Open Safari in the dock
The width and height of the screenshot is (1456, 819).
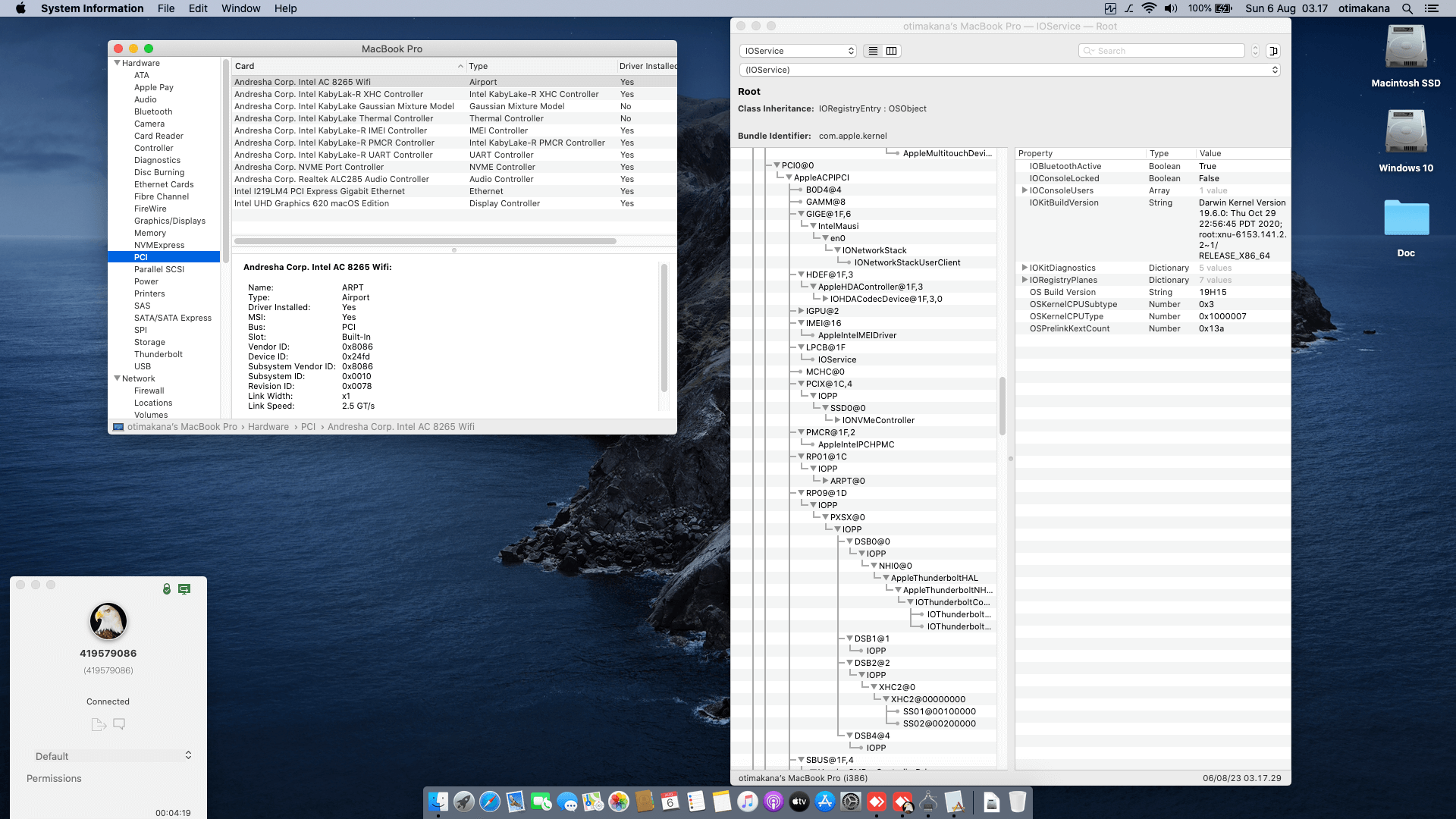click(490, 802)
